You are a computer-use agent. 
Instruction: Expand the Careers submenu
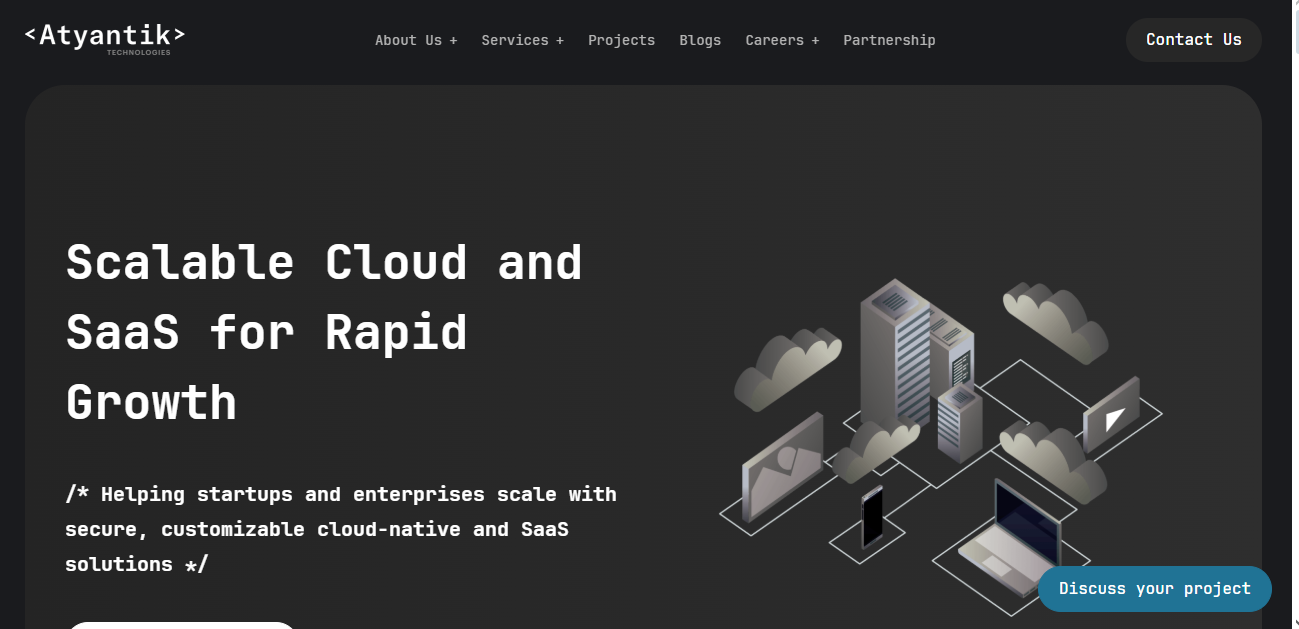coord(782,40)
